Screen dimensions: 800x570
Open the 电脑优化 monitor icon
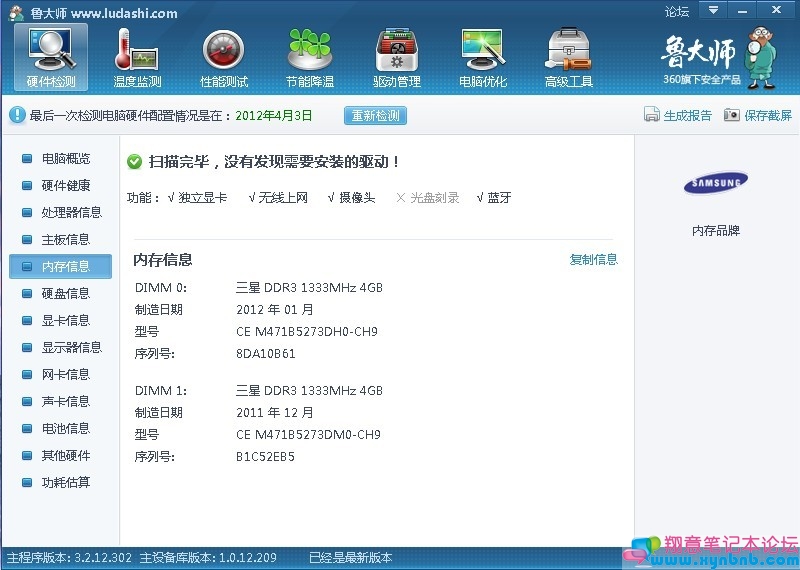click(x=483, y=57)
